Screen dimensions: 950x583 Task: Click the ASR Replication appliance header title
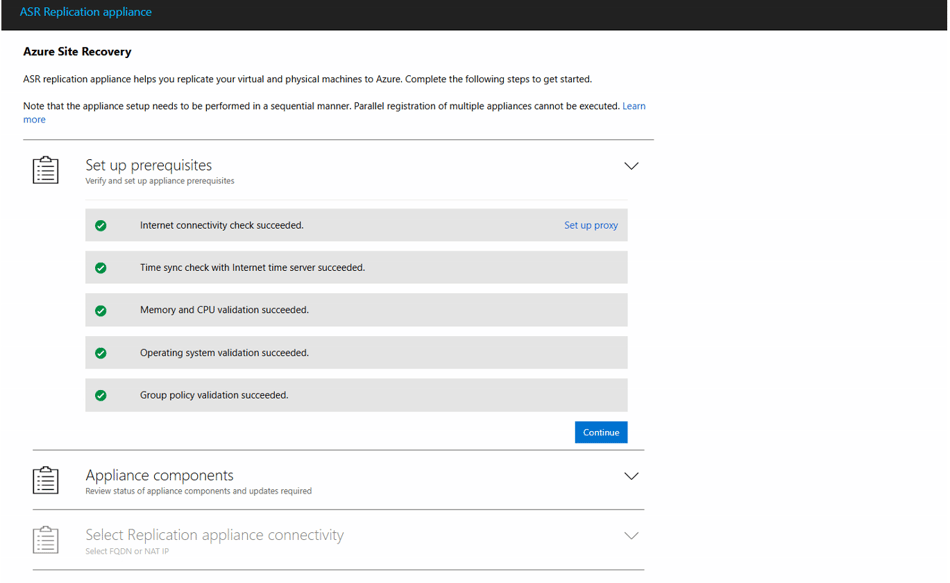point(85,12)
